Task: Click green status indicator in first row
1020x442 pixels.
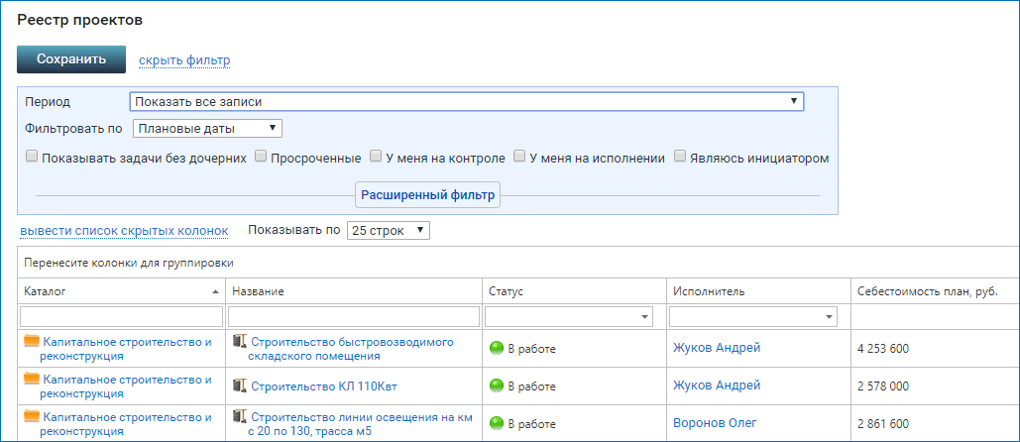Action: tap(496, 348)
